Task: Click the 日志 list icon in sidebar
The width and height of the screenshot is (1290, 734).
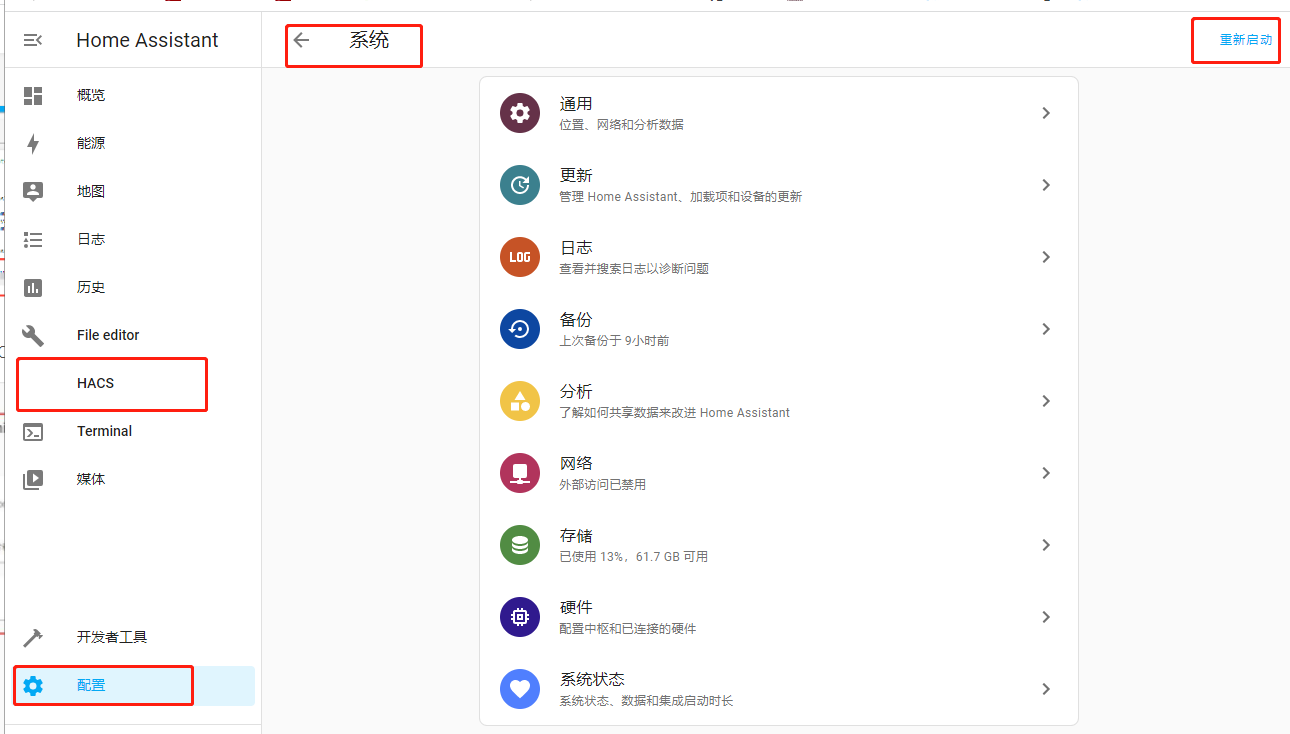Action: pyautogui.click(x=33, y=239)
